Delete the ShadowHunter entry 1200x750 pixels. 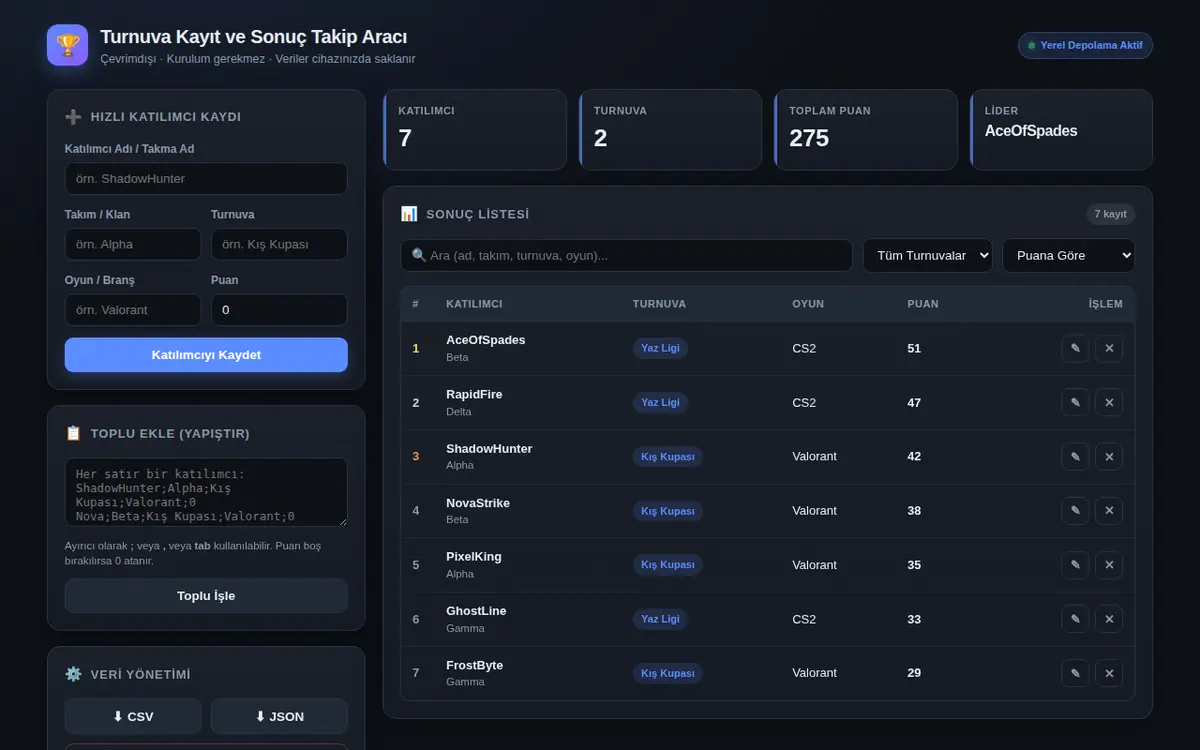click(x=1109, y=456)
